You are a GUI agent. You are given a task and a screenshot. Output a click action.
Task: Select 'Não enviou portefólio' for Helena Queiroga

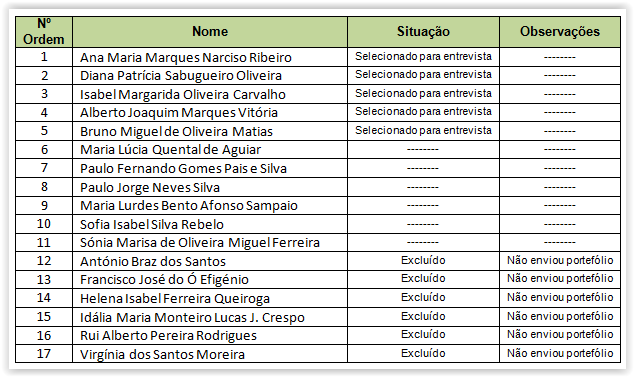point(560,297)
